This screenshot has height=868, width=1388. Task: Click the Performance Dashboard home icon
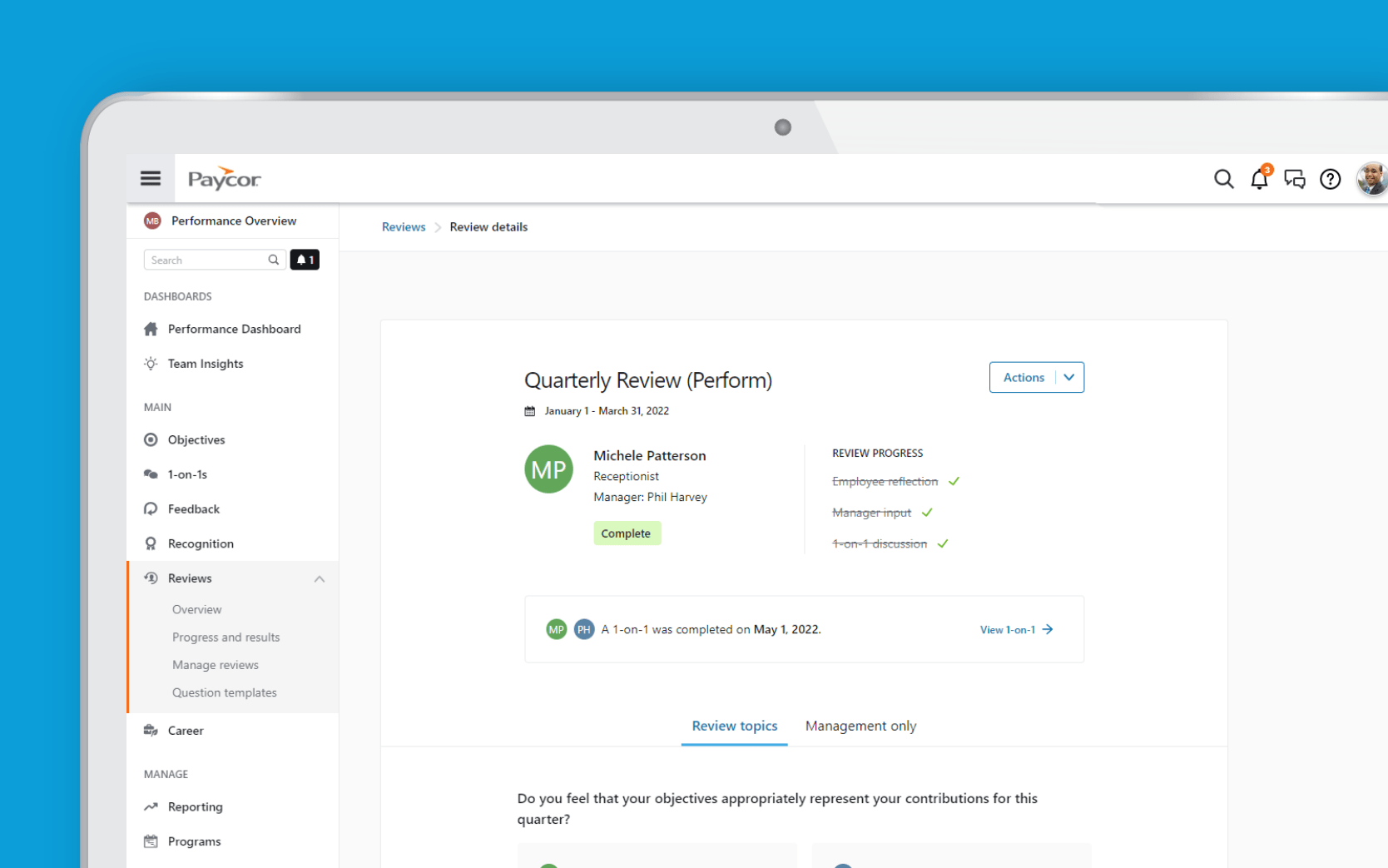[x=151, y=329]
